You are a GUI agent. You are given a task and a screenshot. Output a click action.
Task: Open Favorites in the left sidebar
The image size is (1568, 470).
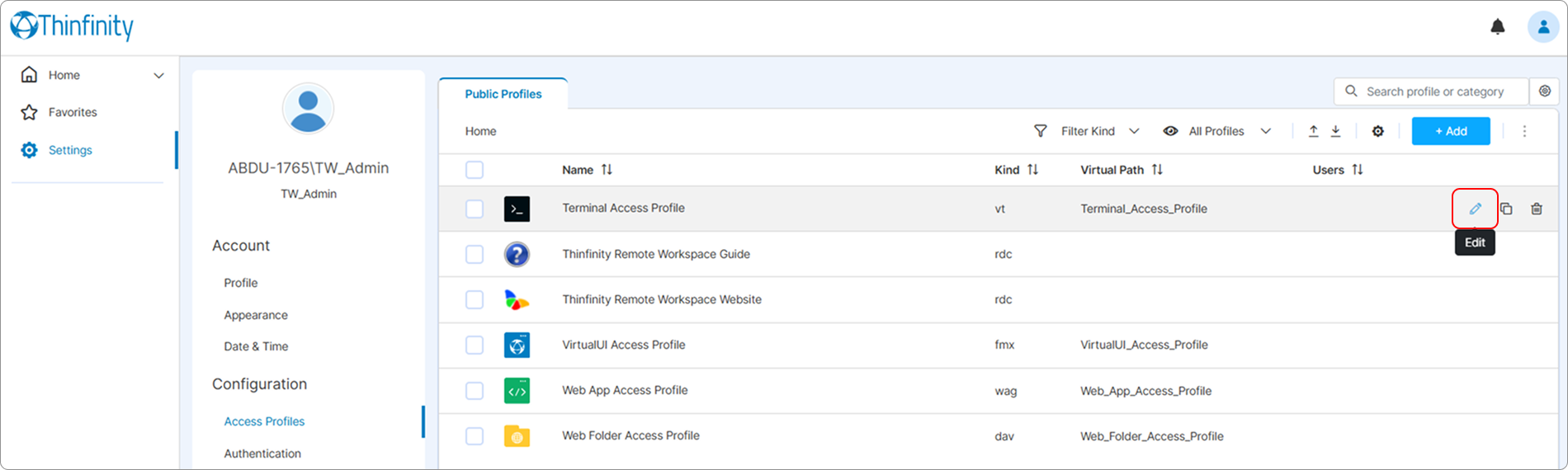click(73, 112)
